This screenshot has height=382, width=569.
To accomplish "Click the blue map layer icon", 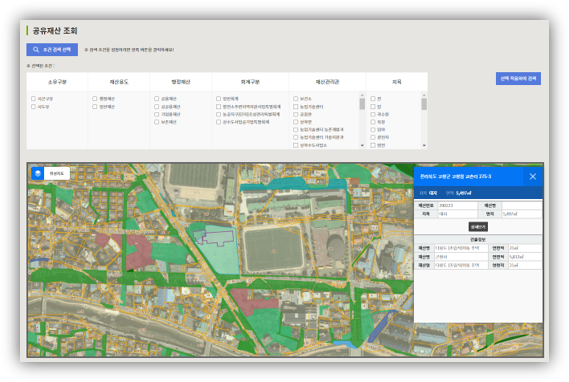I will click(38, 173).
